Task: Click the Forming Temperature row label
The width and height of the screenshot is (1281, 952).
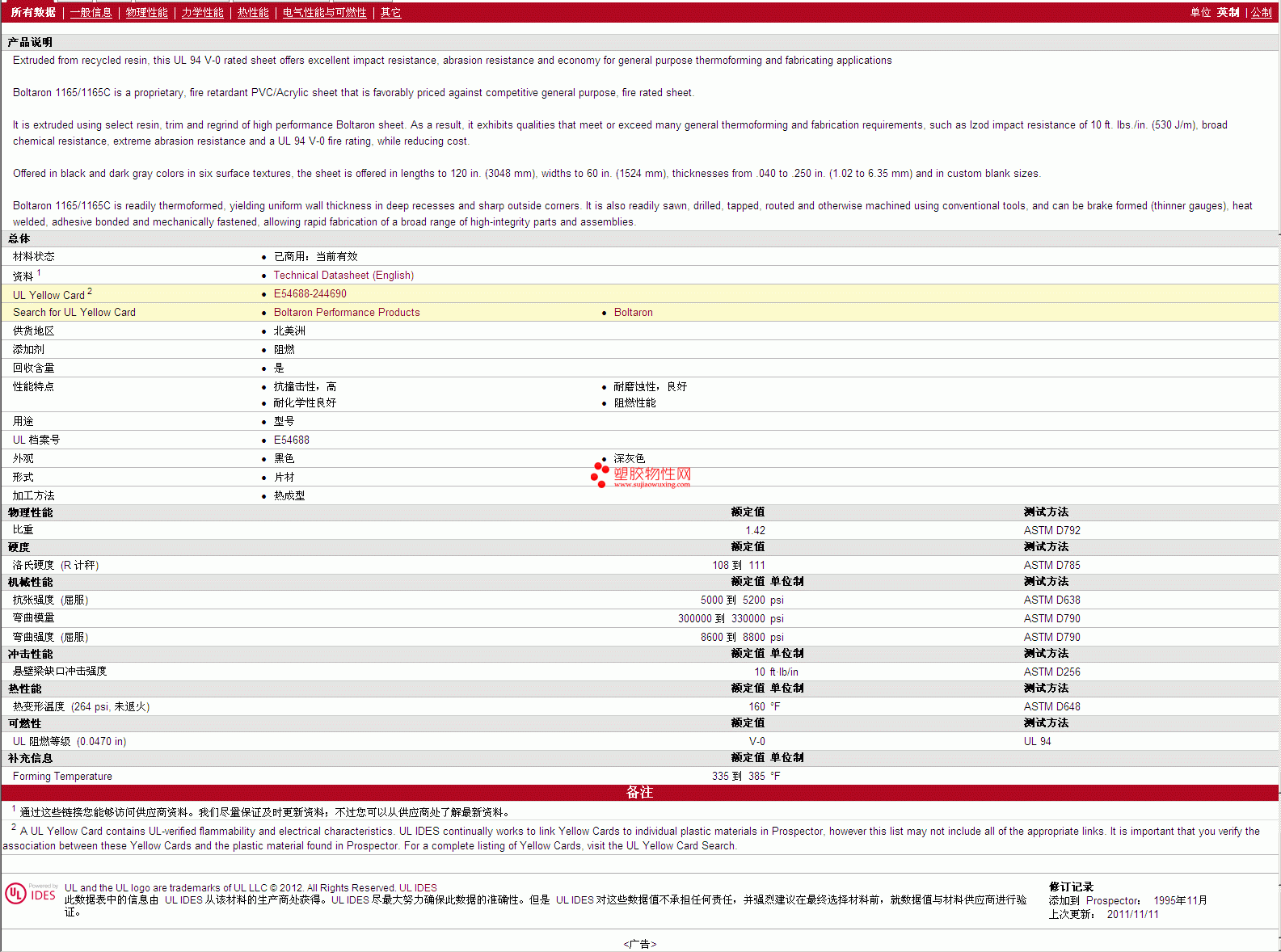Action: click(62, 776)
